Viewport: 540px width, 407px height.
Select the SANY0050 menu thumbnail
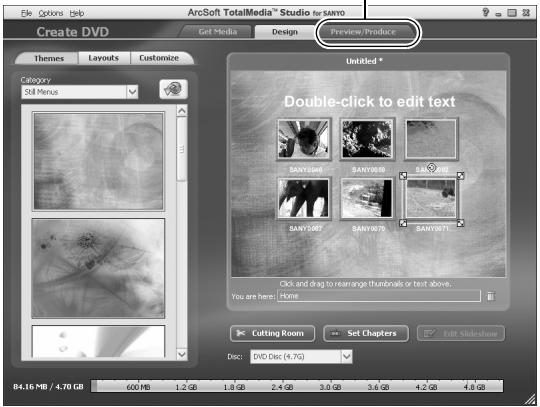(367, 139)
